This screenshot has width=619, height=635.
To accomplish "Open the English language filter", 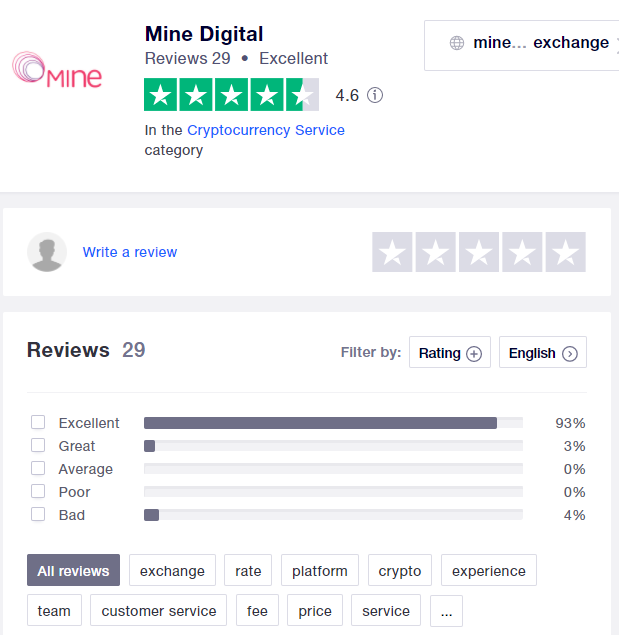I will point(543,352).
